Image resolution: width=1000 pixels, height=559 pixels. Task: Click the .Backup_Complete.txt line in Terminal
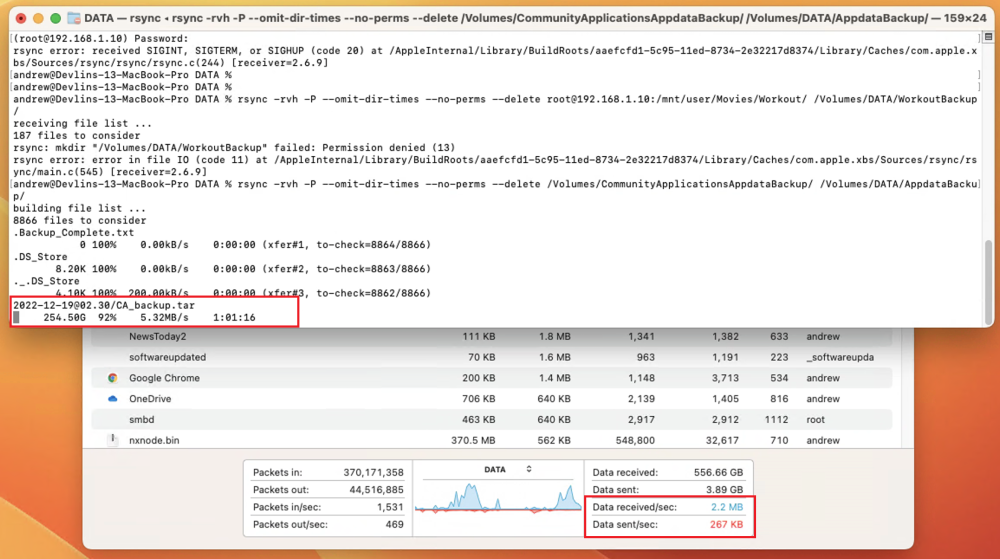[73, 233]
